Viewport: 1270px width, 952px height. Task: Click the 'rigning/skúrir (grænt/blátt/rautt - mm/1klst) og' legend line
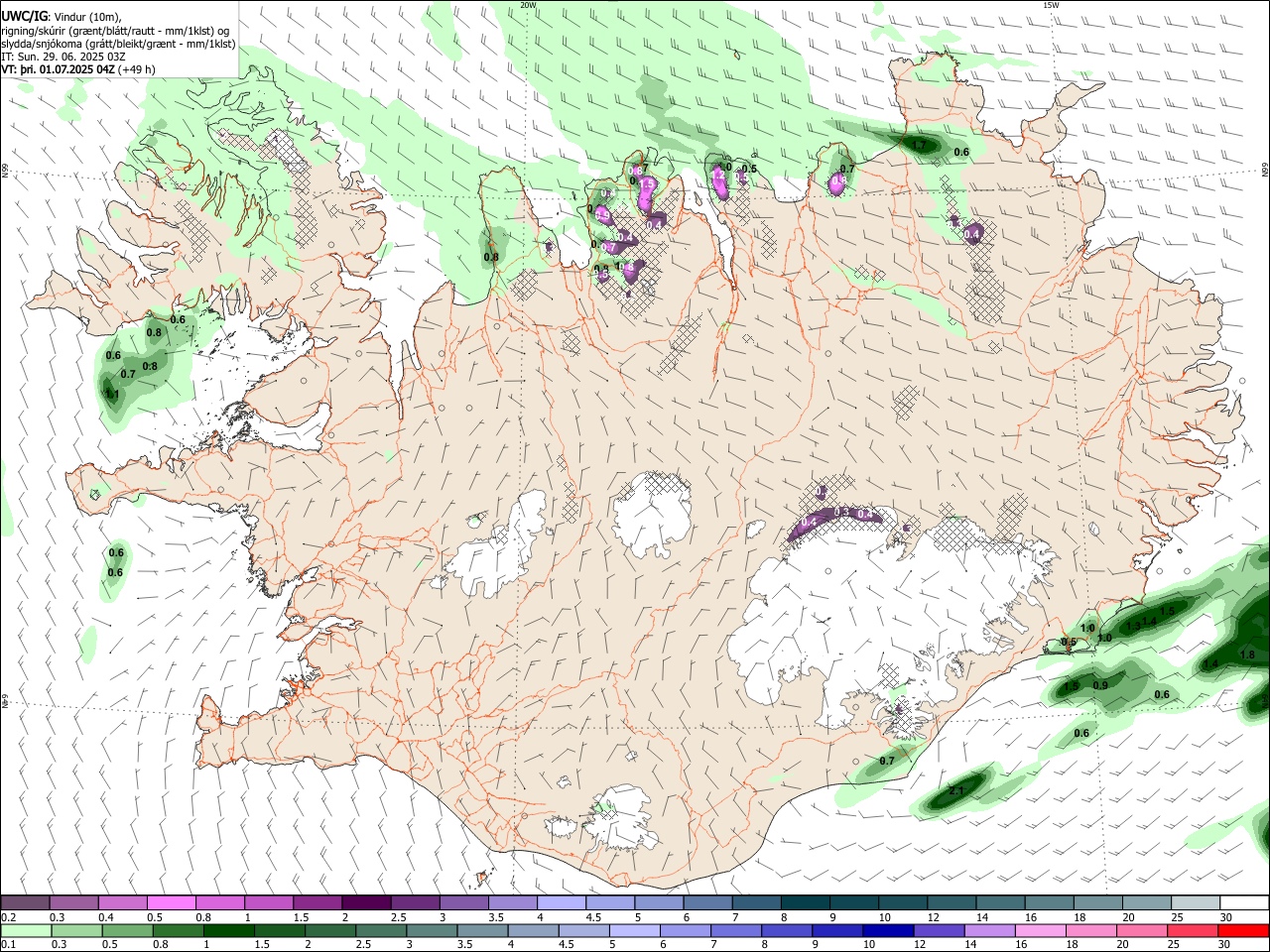(x=115, y=30)
